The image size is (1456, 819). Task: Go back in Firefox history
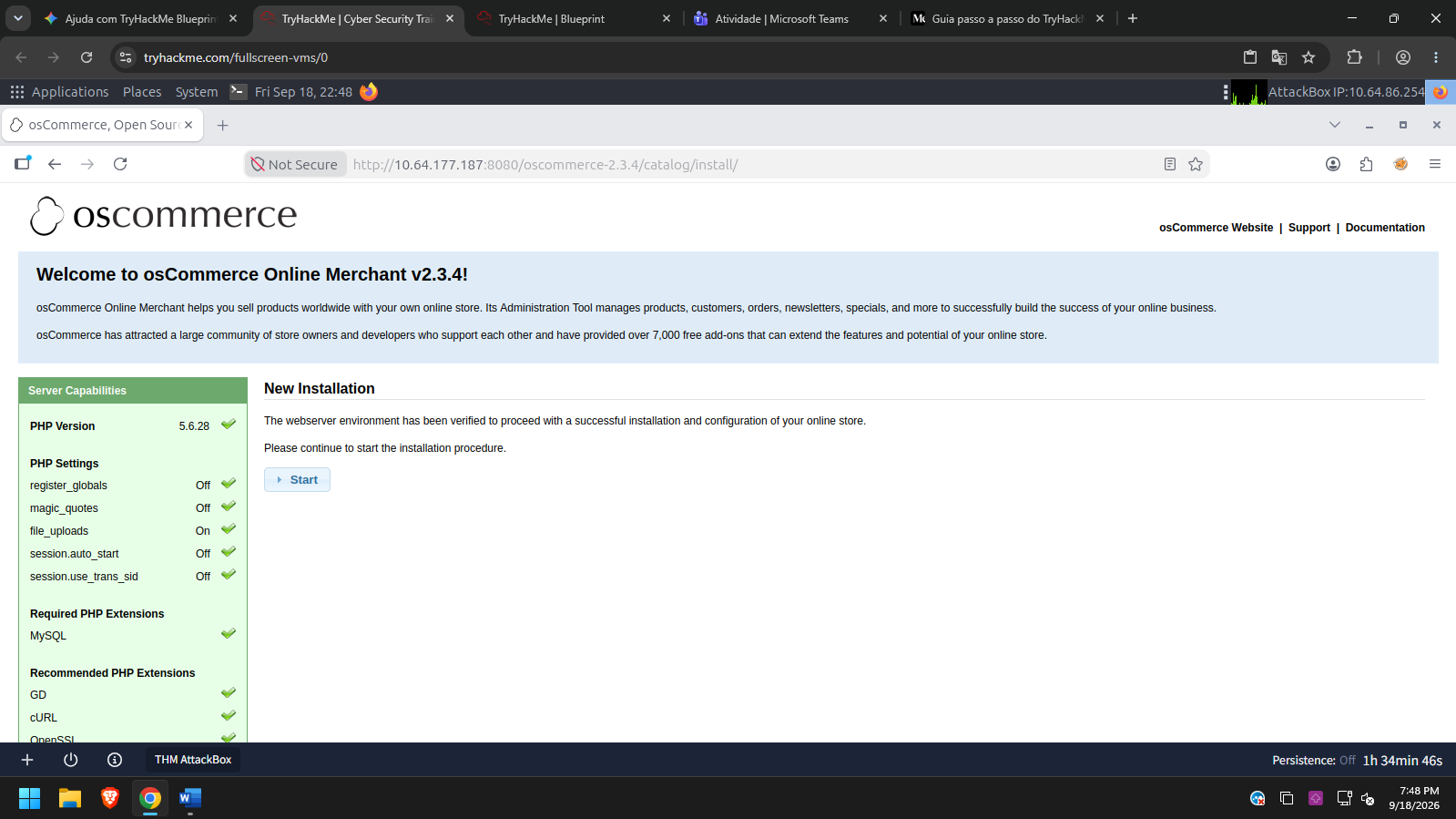pyautogui.click(x=55, y=164)
